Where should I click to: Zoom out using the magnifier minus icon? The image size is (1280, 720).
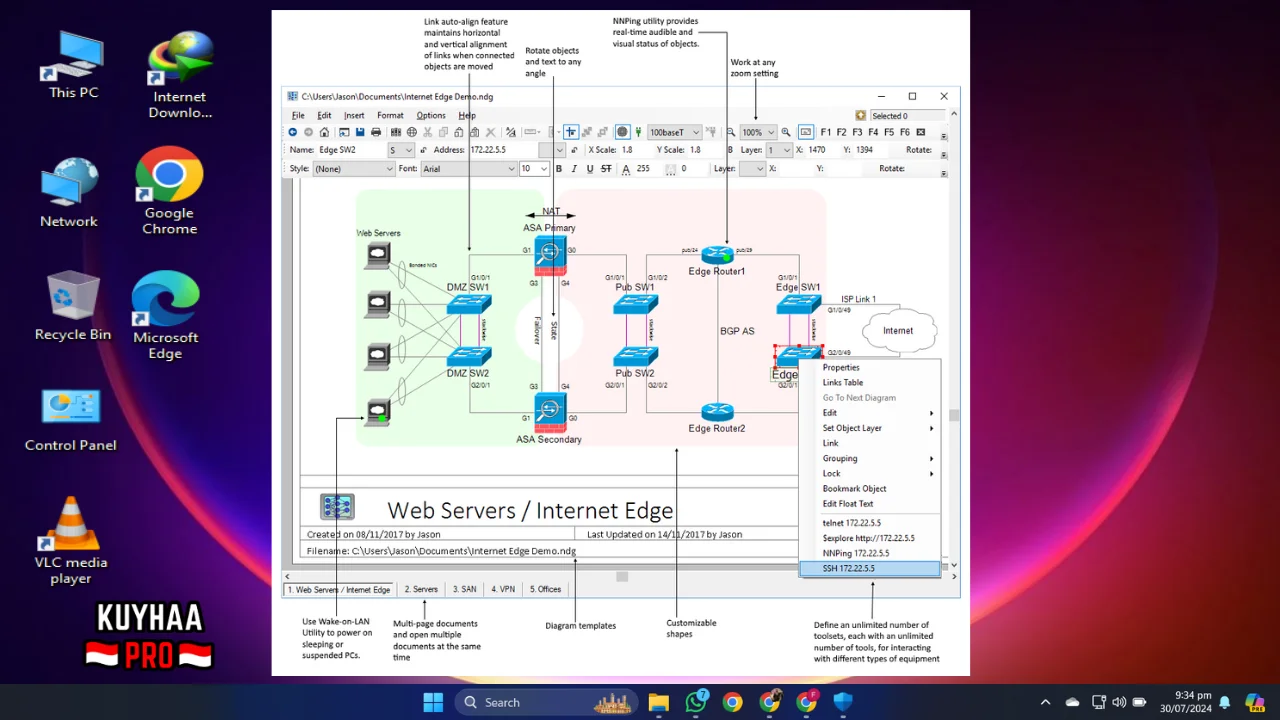[x=731, y=132]
